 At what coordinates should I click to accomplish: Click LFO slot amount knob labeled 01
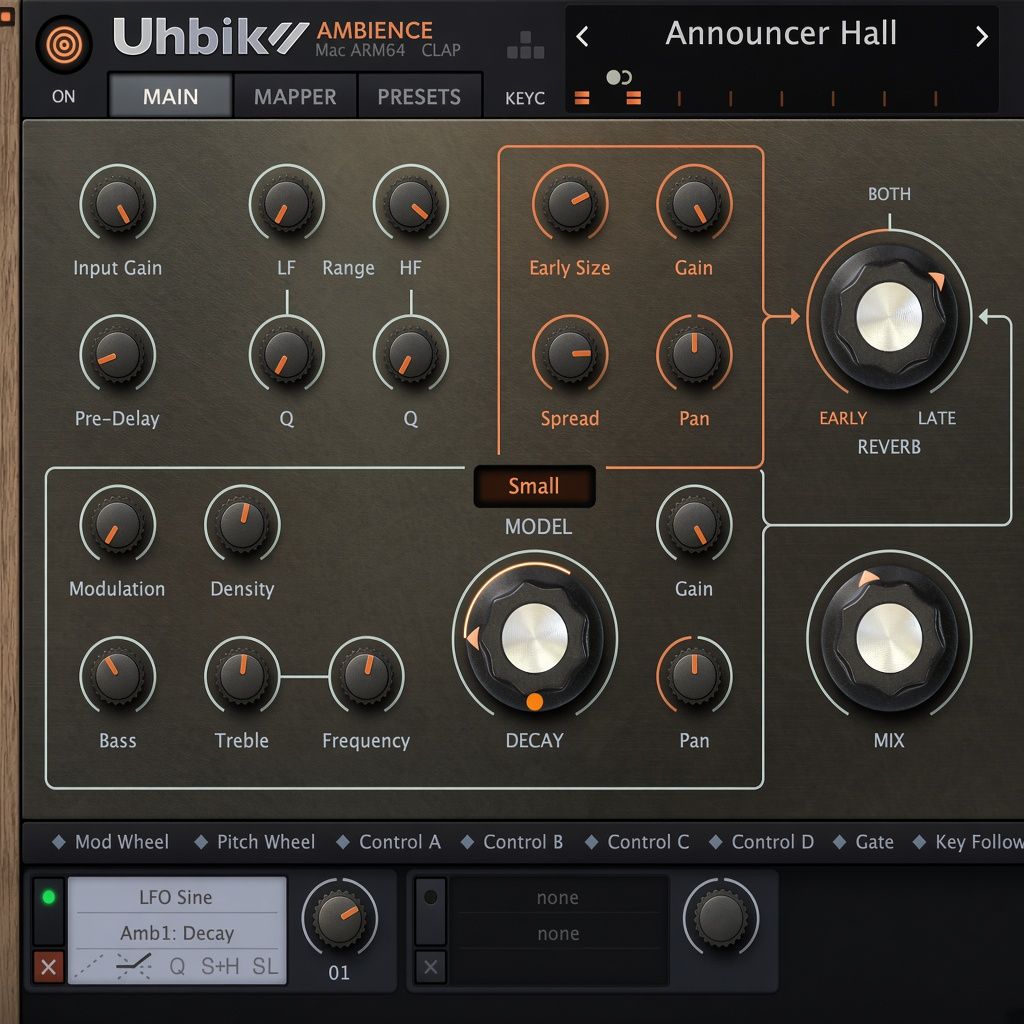pyautogui.click(x=340, y=918)
